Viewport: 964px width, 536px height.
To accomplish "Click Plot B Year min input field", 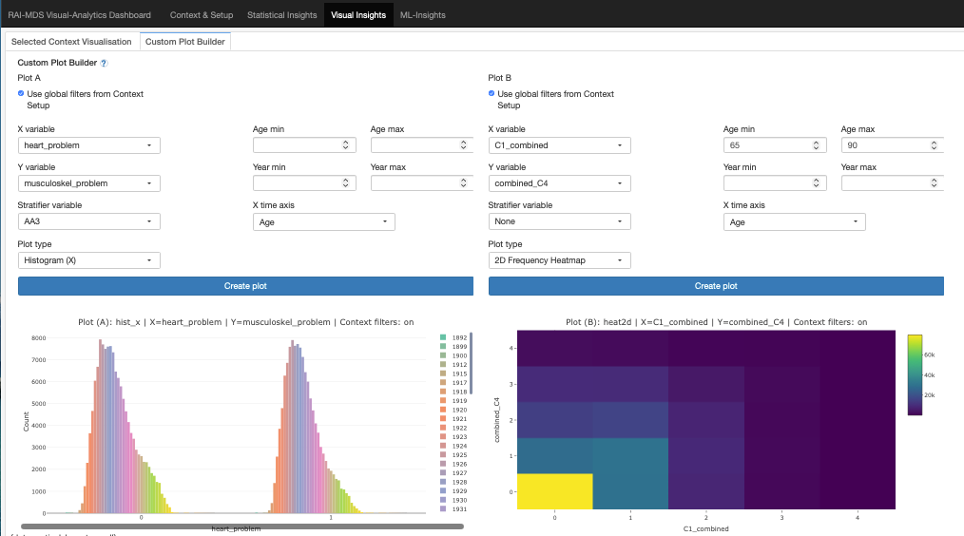I will tap(775, 183).
